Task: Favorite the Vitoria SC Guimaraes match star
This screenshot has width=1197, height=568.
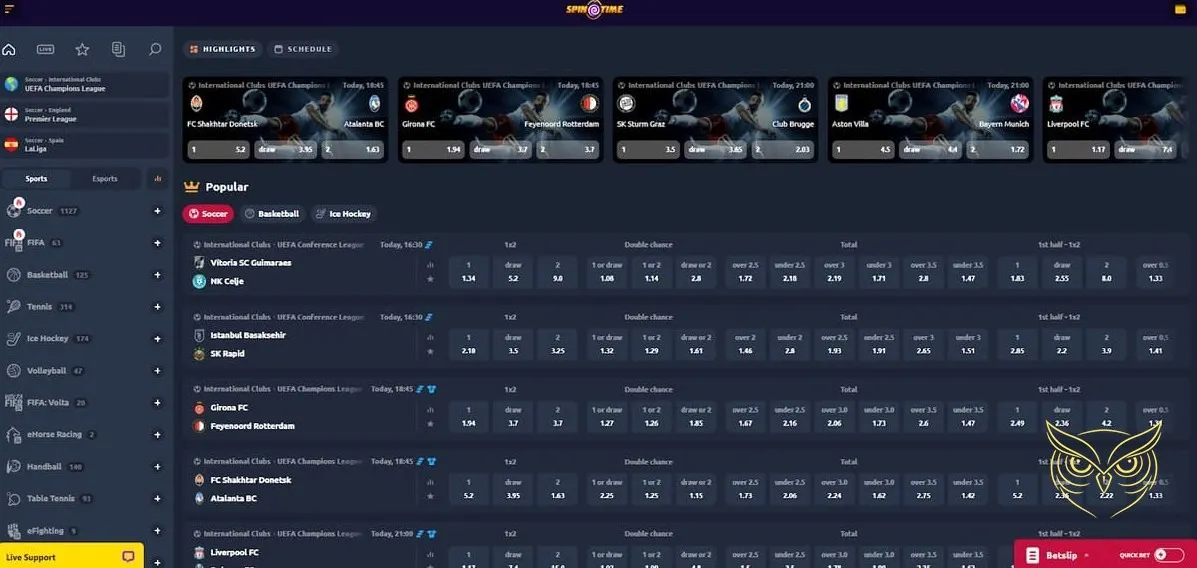Action: click(x=431, y=279)
